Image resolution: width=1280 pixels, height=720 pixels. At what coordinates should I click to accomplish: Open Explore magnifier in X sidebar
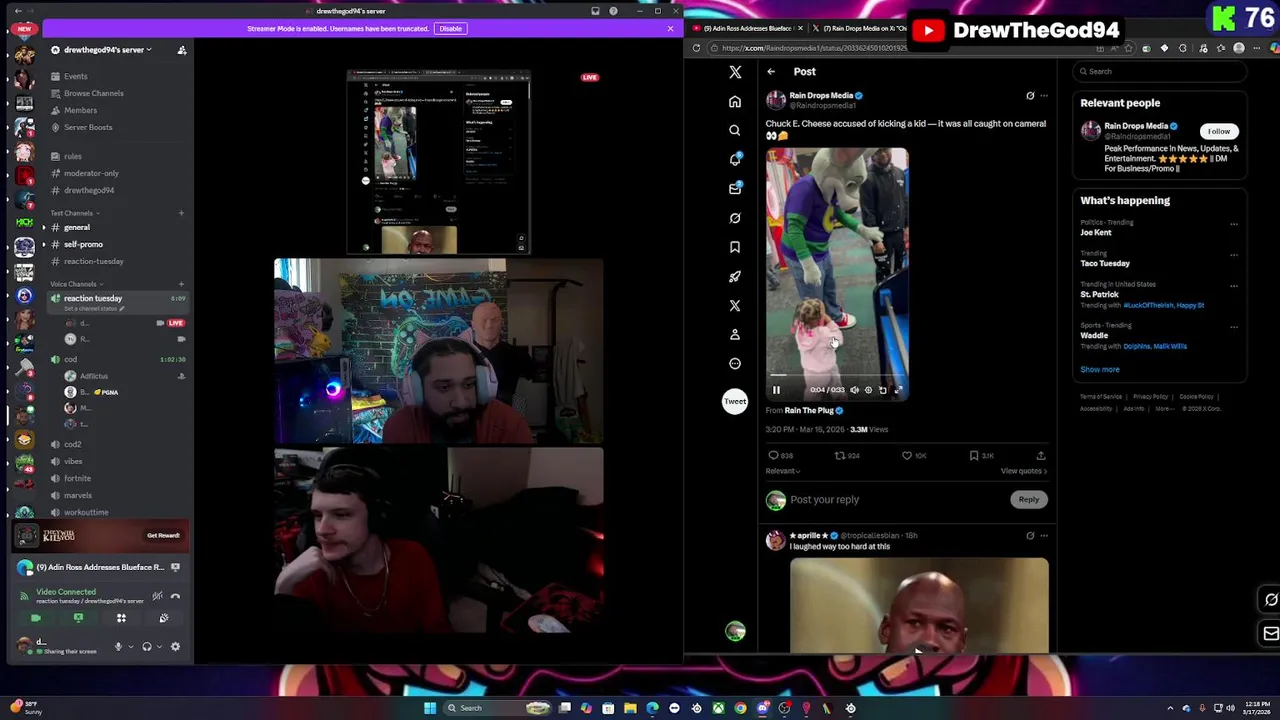coord(735,130)
